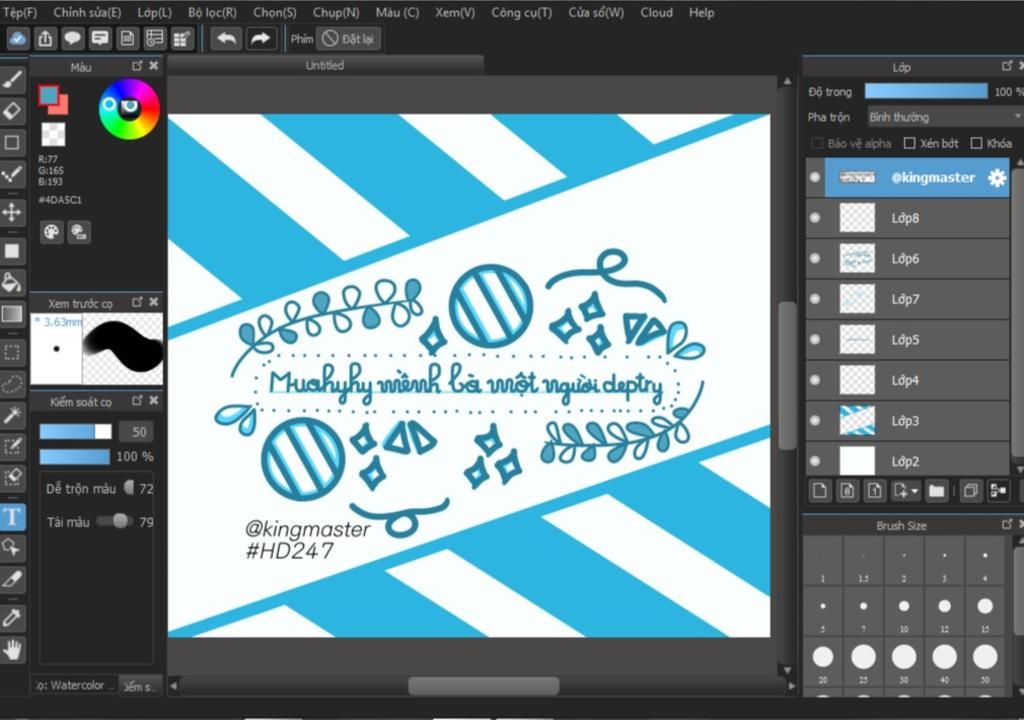Viewport: 1024px width, 720px height.
Task: Select brush size preset 50
Action: click(985, 661)
